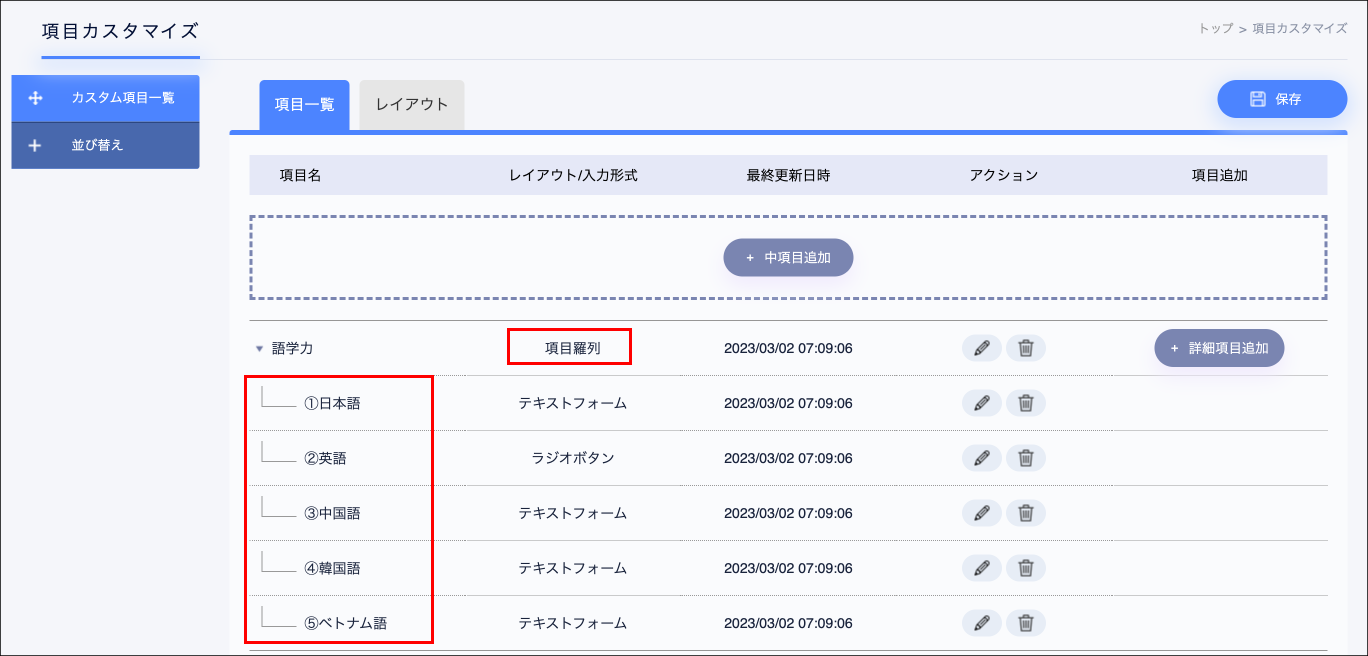This screenshot has height=656, width=1368.
Task: Open カスタム項目一覧 in the sidebar
Action: tap(106, 98)
